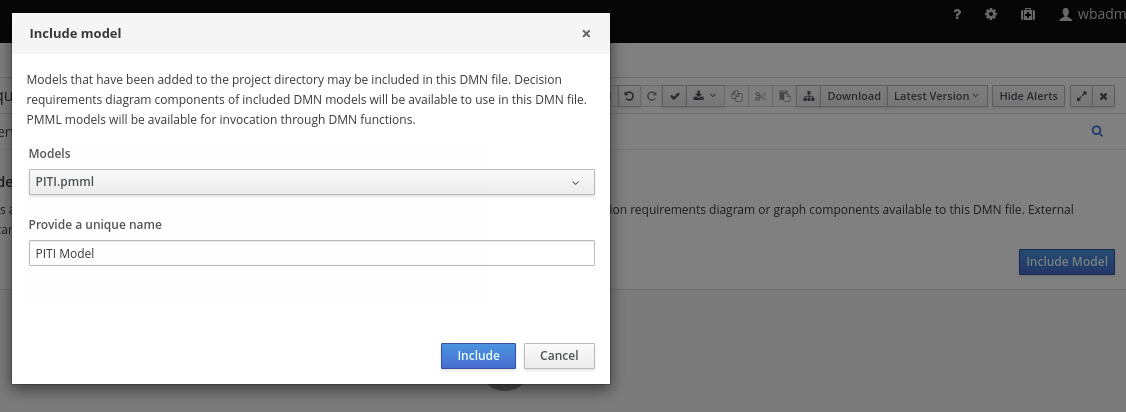Image resolution: width=1126 pixels, height=412 pixels.
Task: Click the undo arrow in the toolbar
Action: [x=629, y=96]
